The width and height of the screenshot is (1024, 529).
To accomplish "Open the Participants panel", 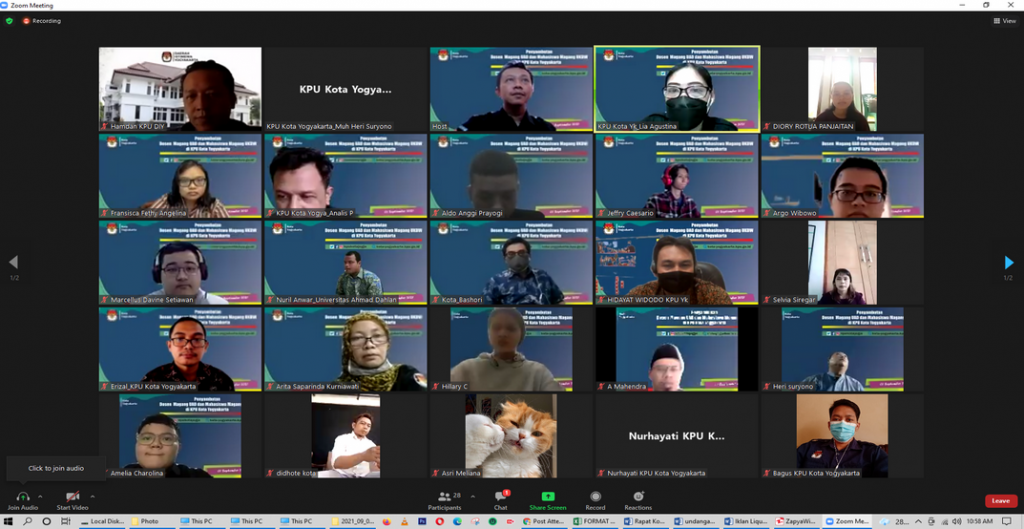I will pyautogui.click(x=443, y=497).
